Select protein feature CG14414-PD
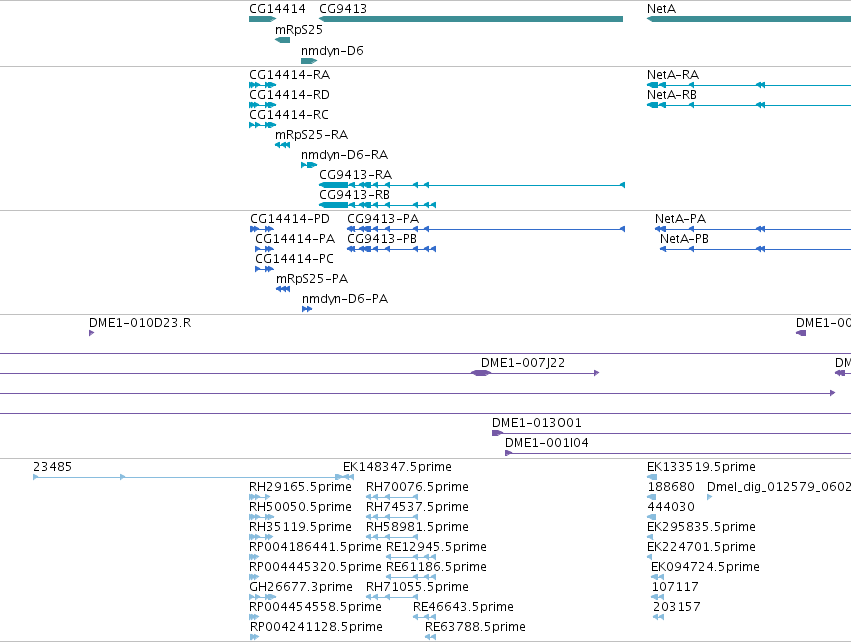The height and width of the screenshot is (642, 851). [290, 219]
